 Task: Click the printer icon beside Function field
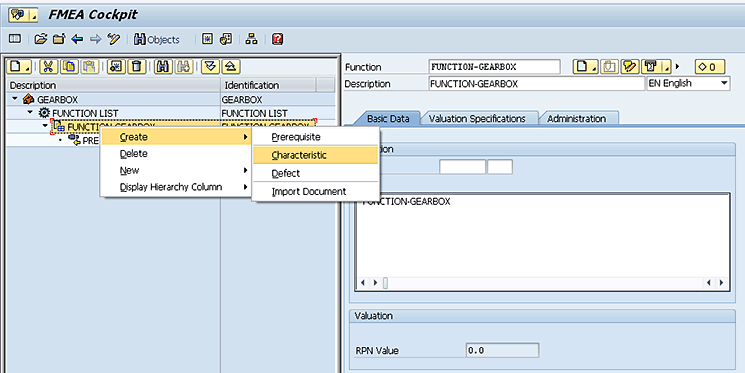(x=651, y=67)
